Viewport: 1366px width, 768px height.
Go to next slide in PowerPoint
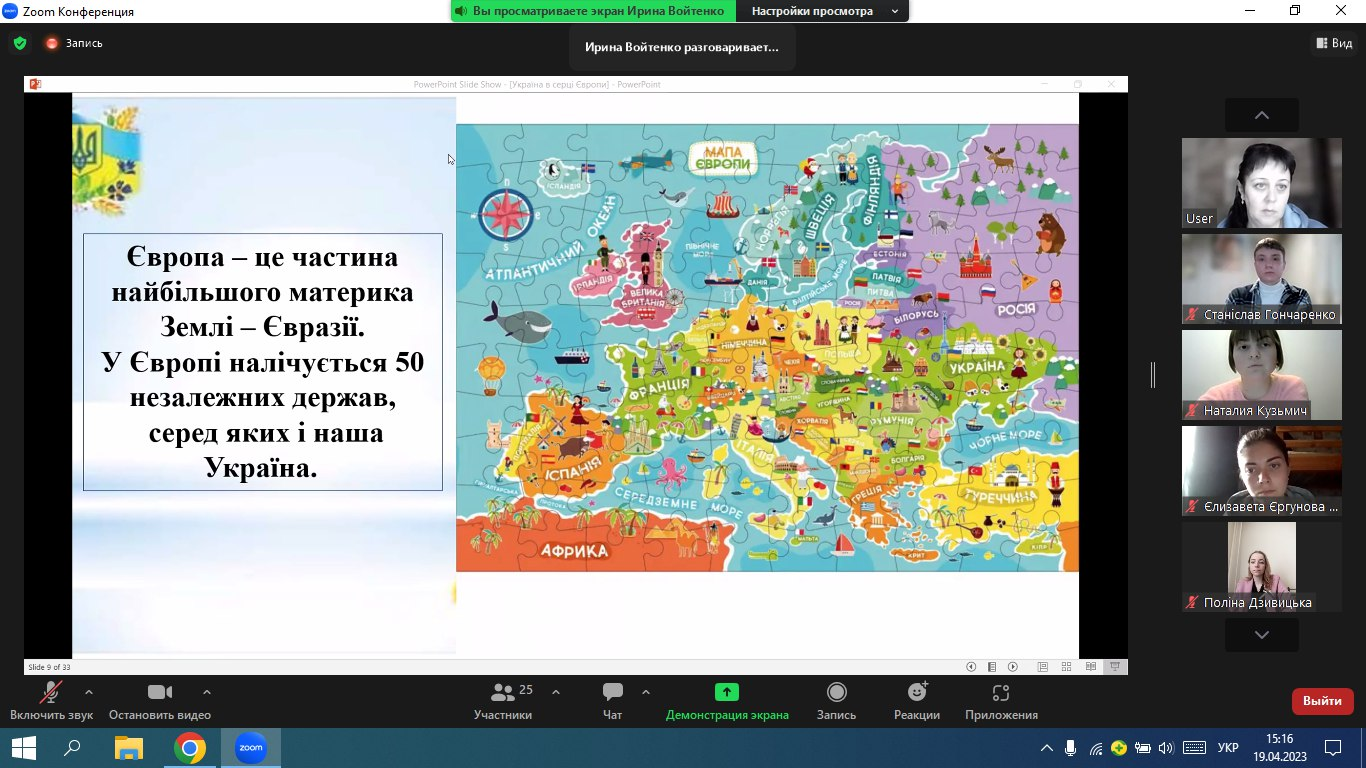[x=1013, y=667]
